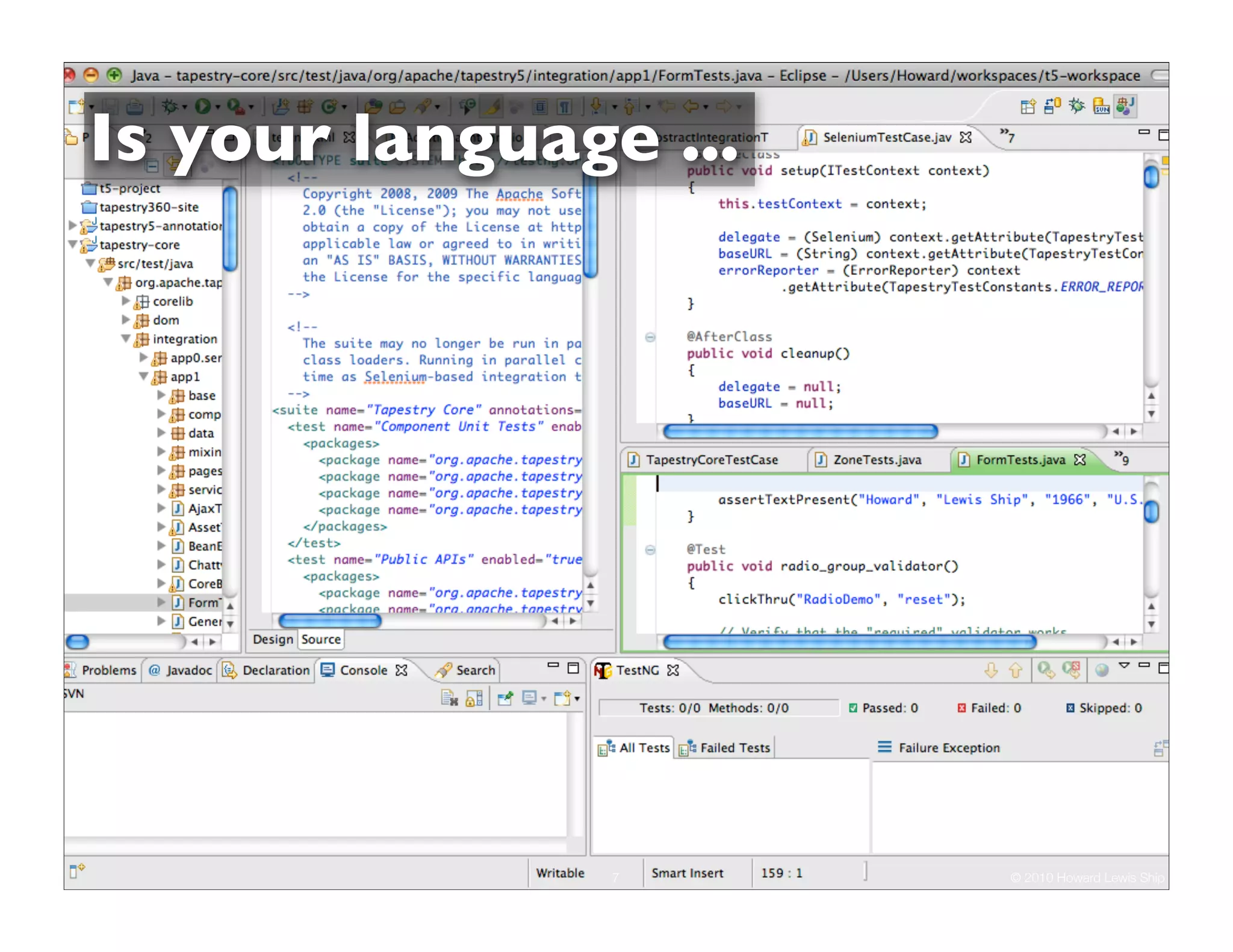
Task: Select the Java perspective icon
Action: click(1125, 107)
